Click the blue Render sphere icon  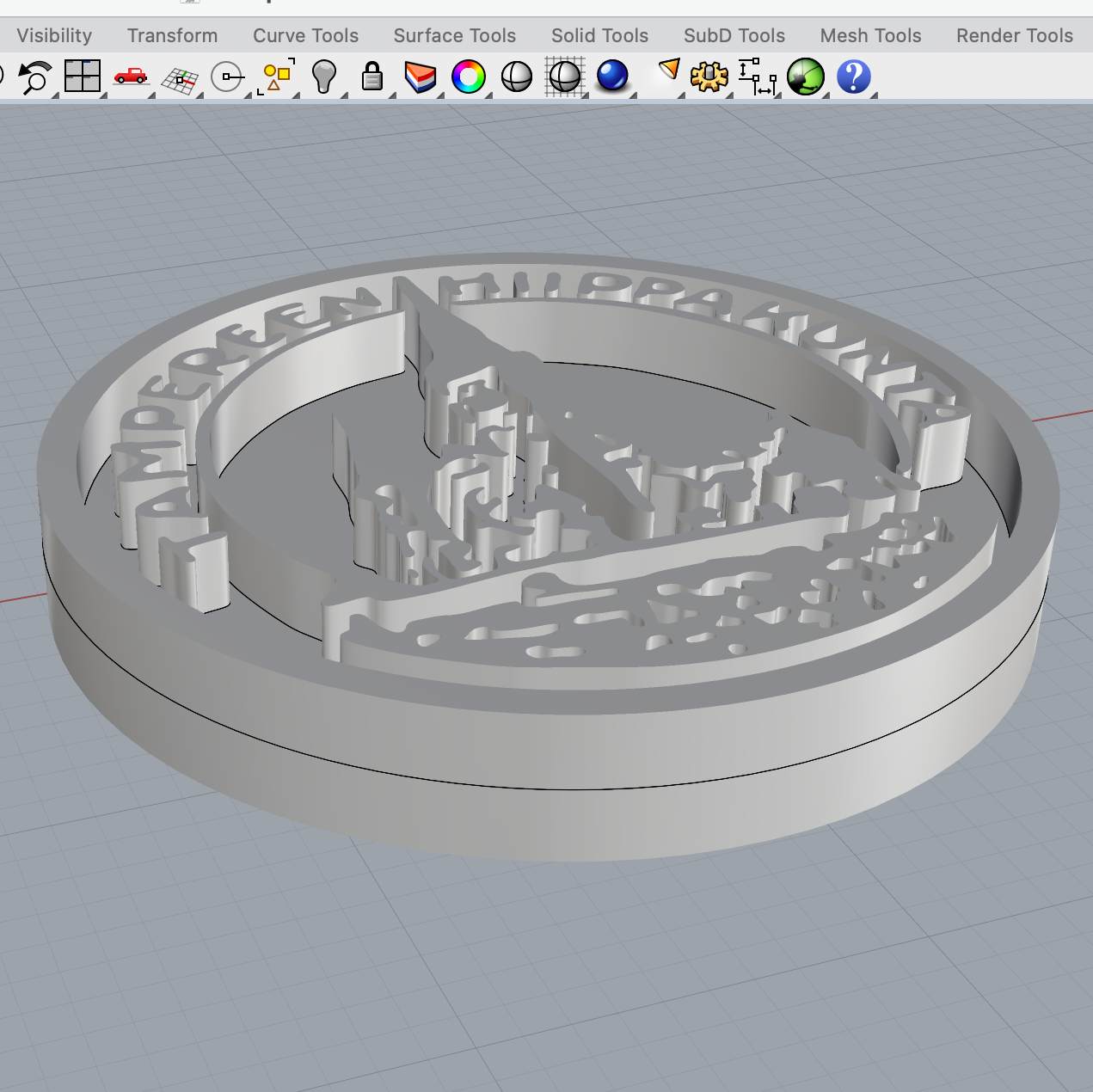(613, 76)
